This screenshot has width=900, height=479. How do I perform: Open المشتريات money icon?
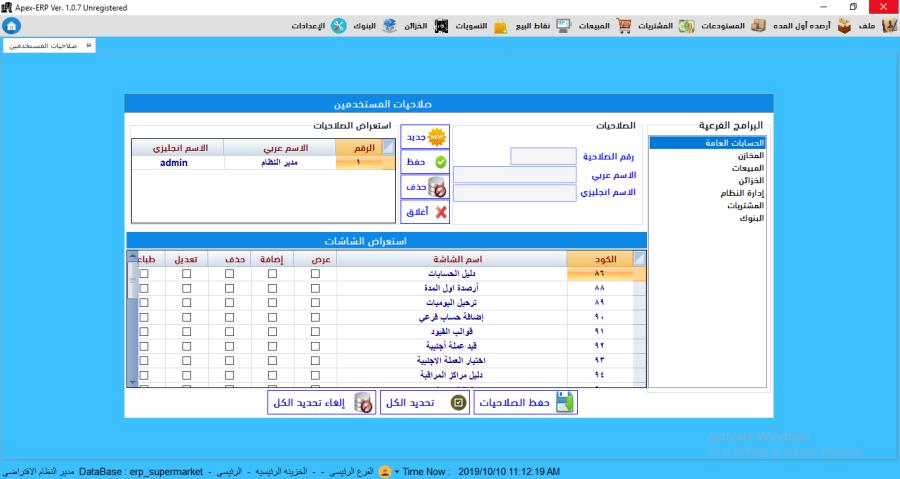[686, 26]
